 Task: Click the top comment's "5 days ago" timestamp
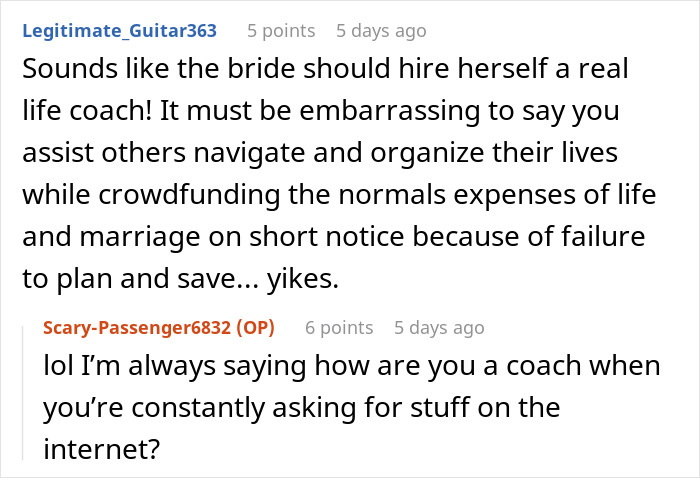click(381, 30)
